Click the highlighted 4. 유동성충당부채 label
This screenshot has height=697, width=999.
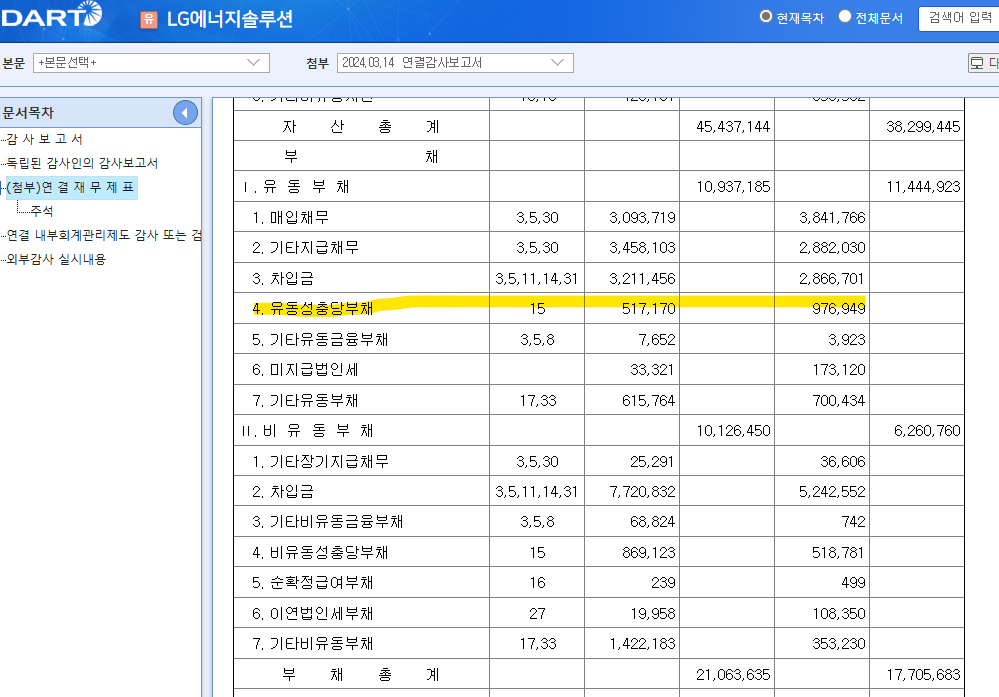tap(313, 308)
